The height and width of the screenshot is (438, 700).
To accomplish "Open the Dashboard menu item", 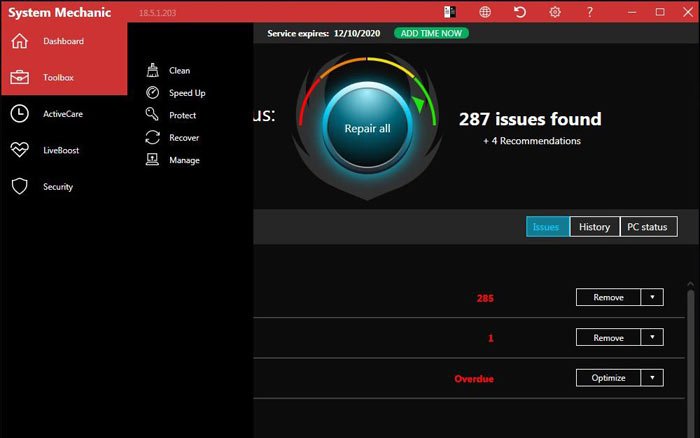I will point(63,41).
